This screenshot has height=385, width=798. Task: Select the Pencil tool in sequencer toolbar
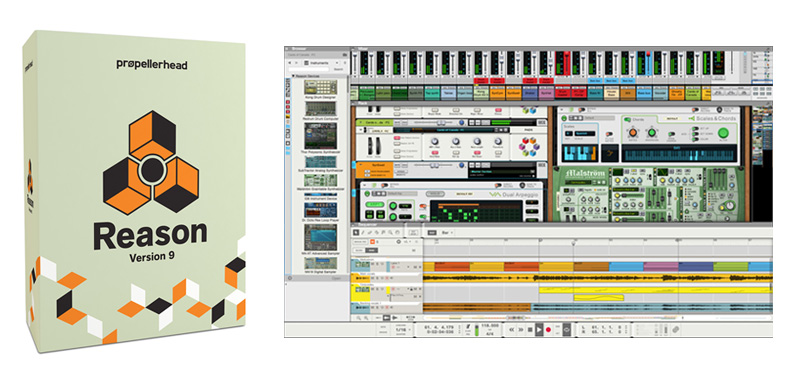[x=363, y=232]
